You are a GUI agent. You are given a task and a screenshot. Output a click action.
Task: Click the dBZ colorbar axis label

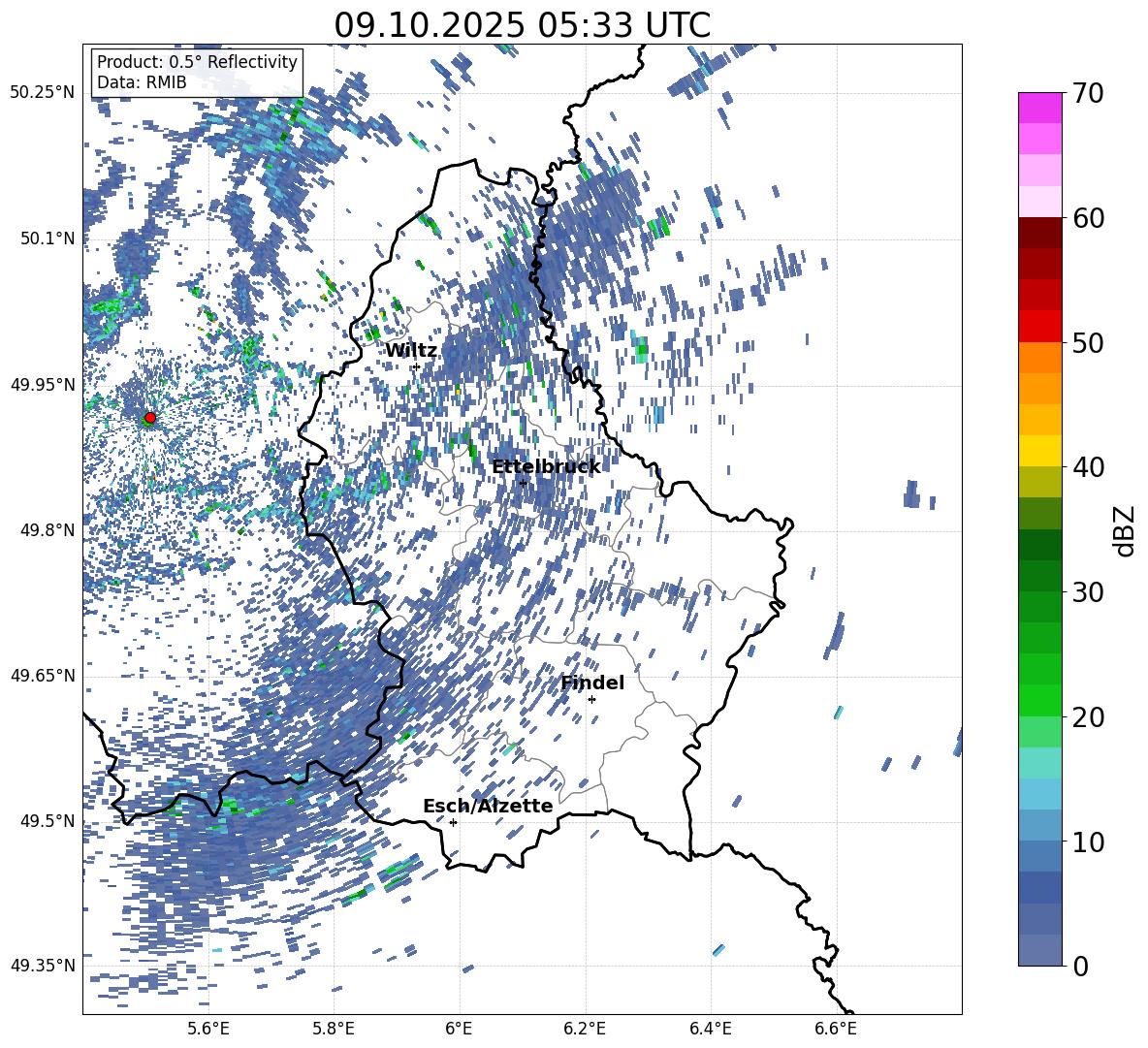[x=1126, y=530]
